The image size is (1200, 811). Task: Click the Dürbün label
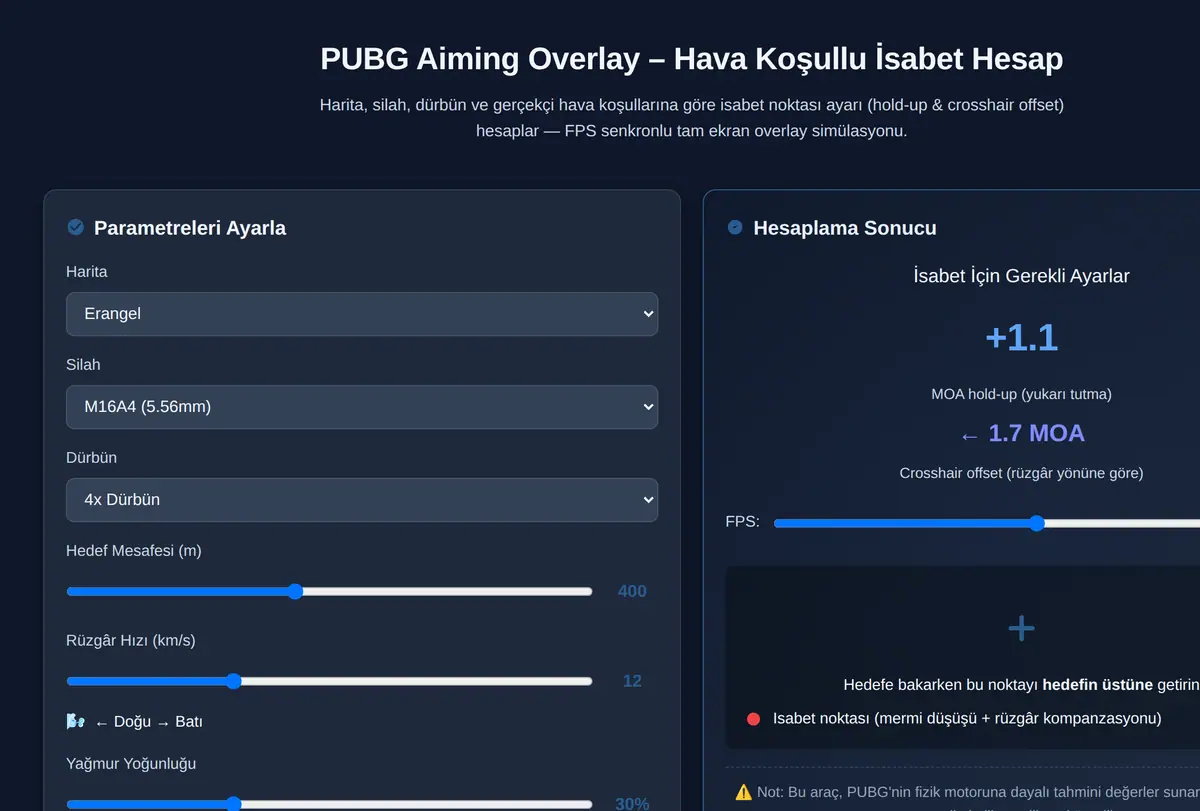click(91, 458)
